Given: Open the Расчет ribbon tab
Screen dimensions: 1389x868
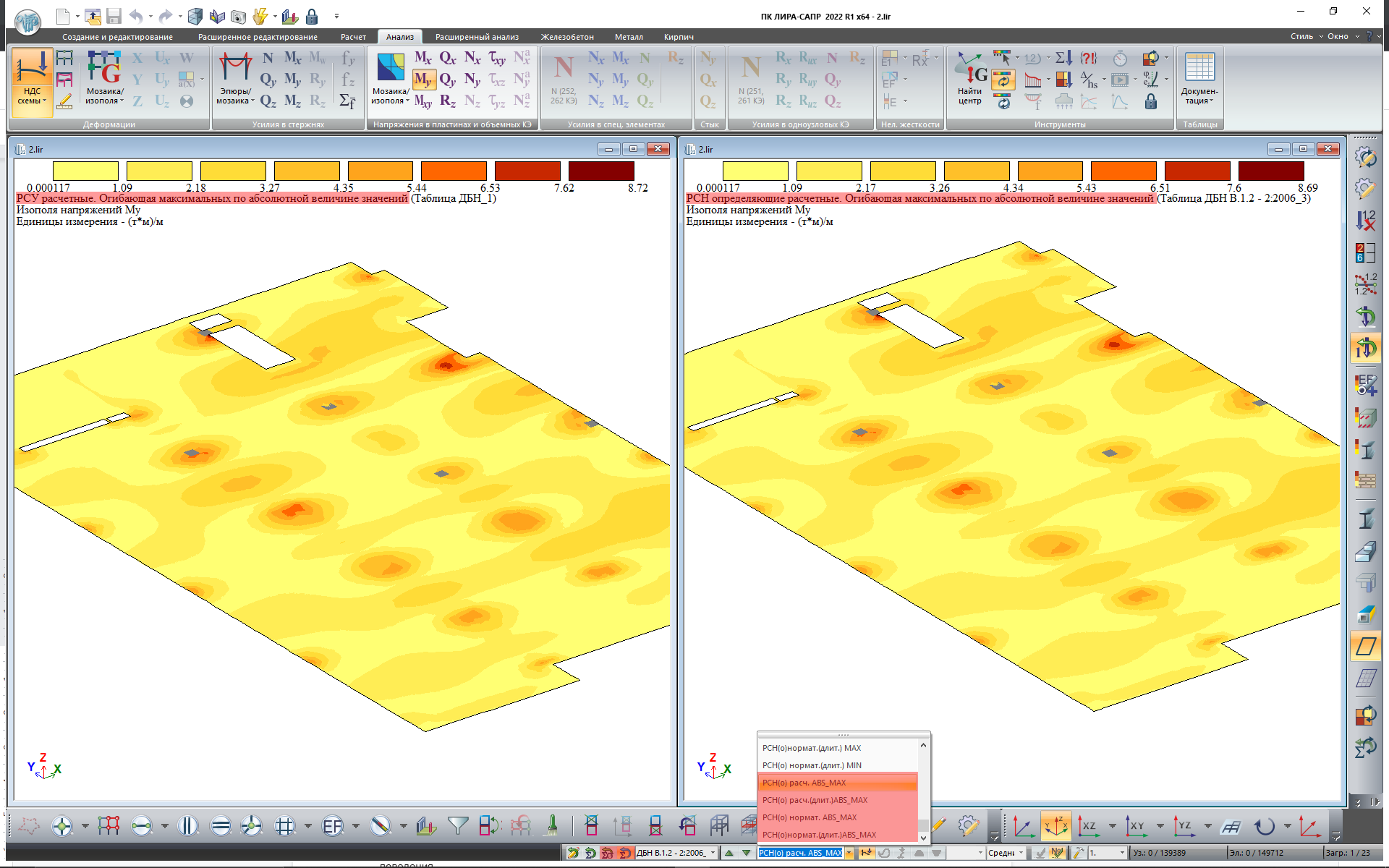Looking at the screenshot, I should 353,37.
